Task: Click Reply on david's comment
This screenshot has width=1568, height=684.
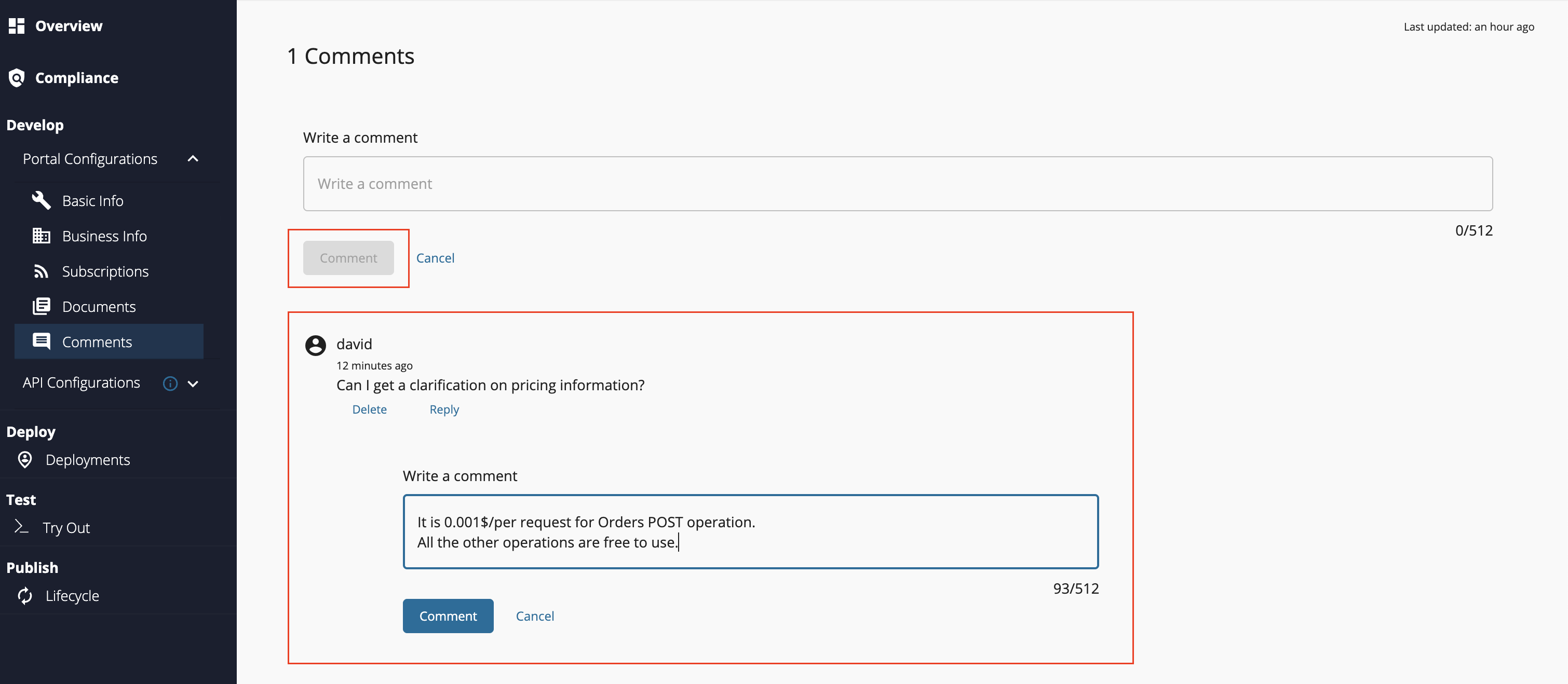Action: (444, 409)
